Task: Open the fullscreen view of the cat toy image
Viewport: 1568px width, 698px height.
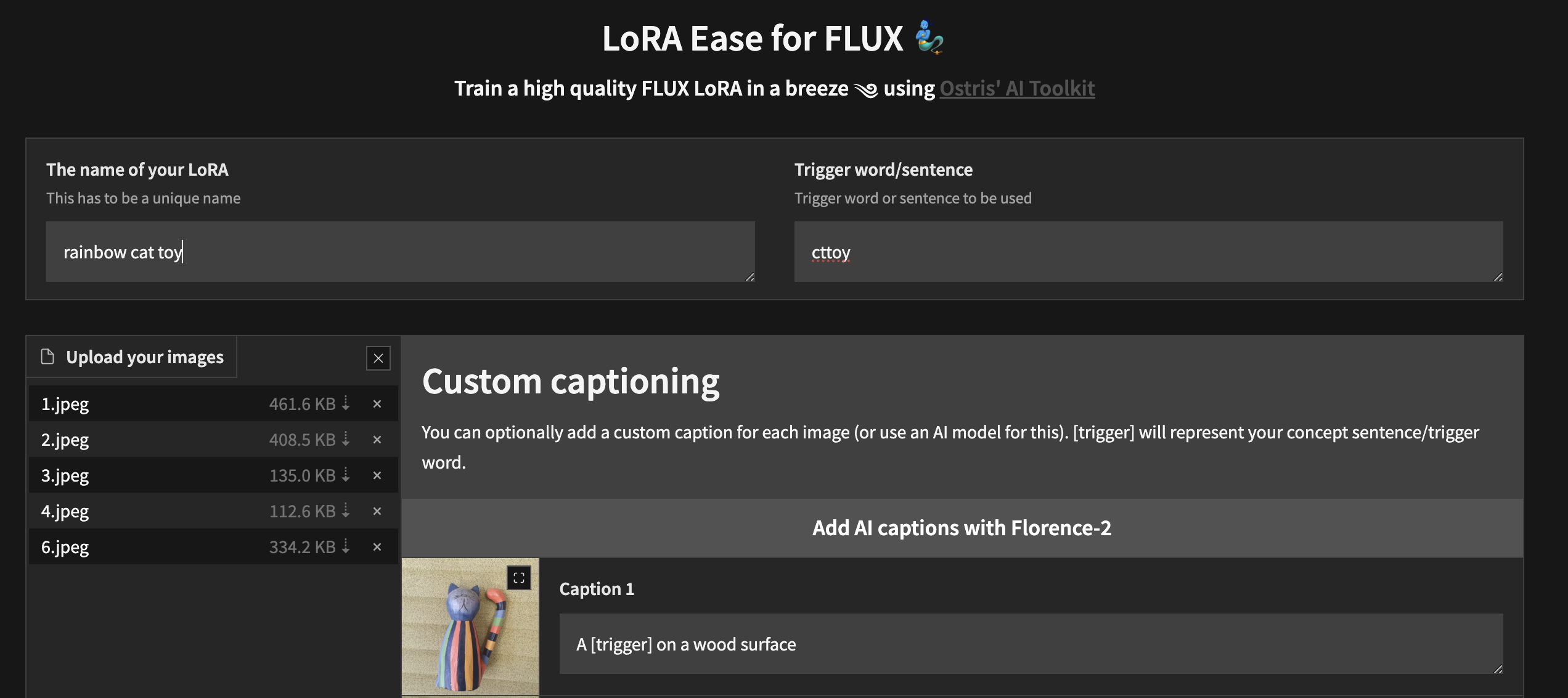Action: point(518,577)
